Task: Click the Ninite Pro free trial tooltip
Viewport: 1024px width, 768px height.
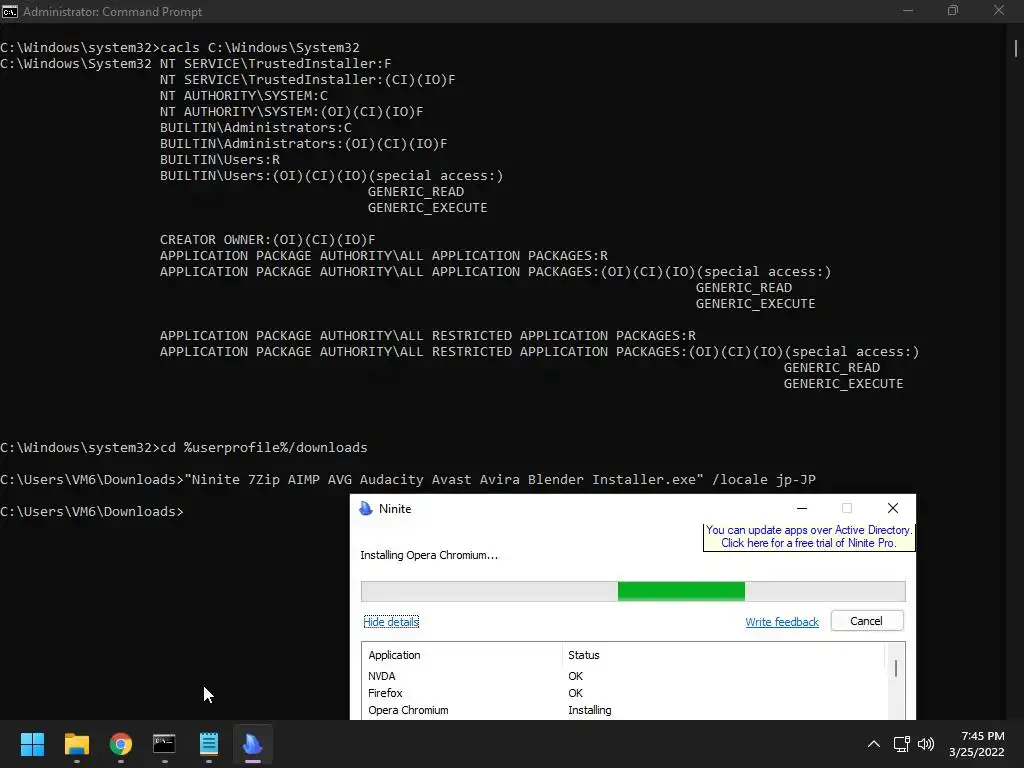Action: point(808,537)
